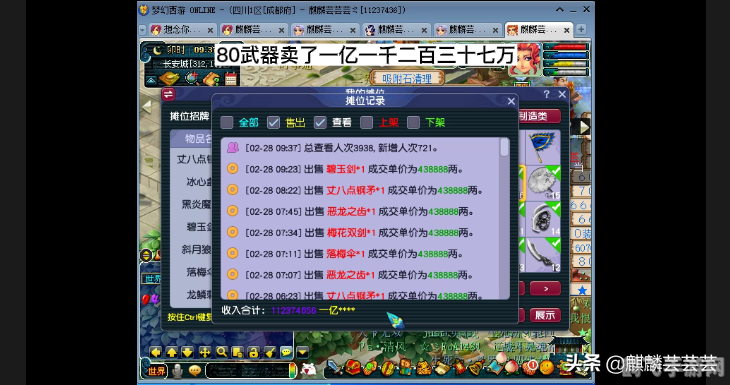Select the 世界 chat channel button

coord(155,371)
